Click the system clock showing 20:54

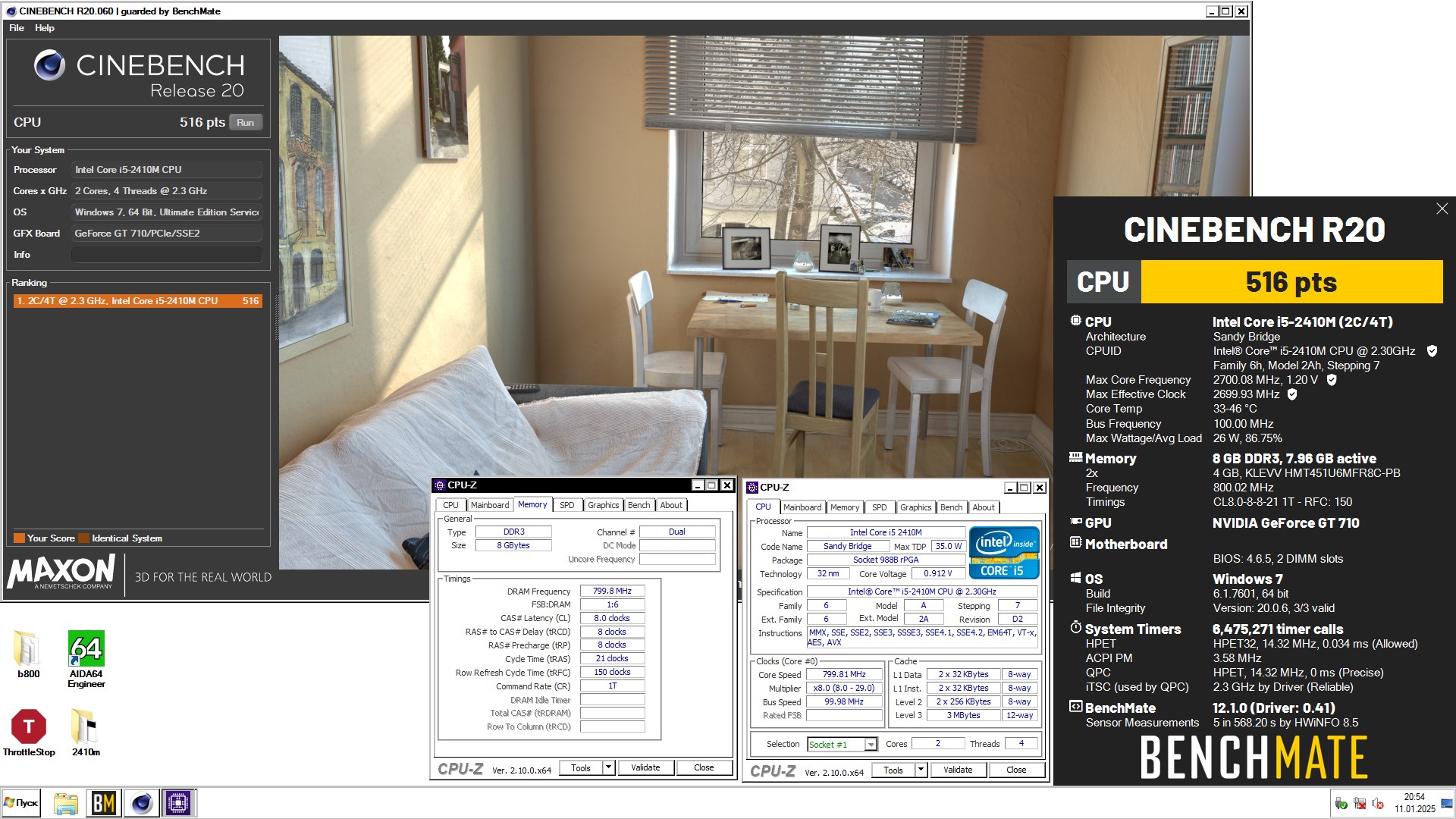pos(1414,797)
